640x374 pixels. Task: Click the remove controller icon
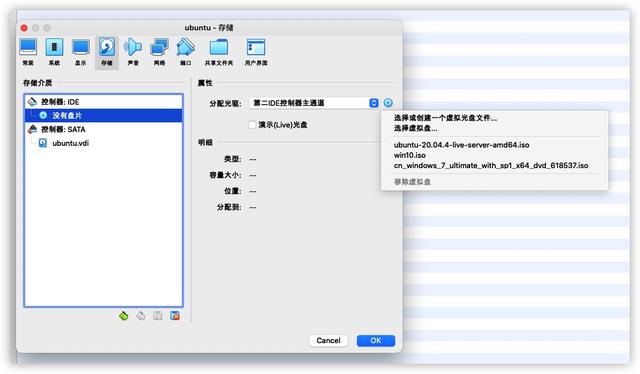coord(141,316)
